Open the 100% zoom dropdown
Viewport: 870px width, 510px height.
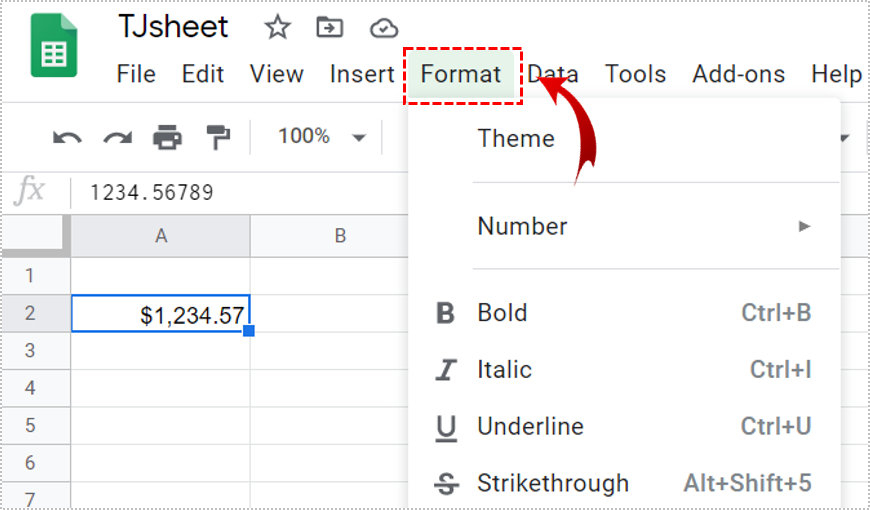coord(321,137)
